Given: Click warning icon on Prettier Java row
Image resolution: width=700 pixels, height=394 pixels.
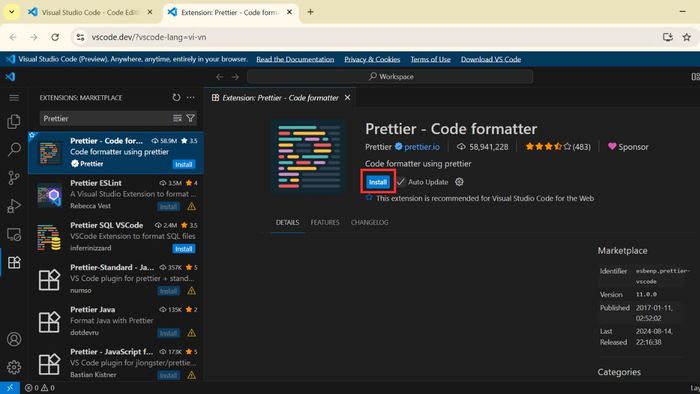Looking at the screenshot, I should point(192,333).
